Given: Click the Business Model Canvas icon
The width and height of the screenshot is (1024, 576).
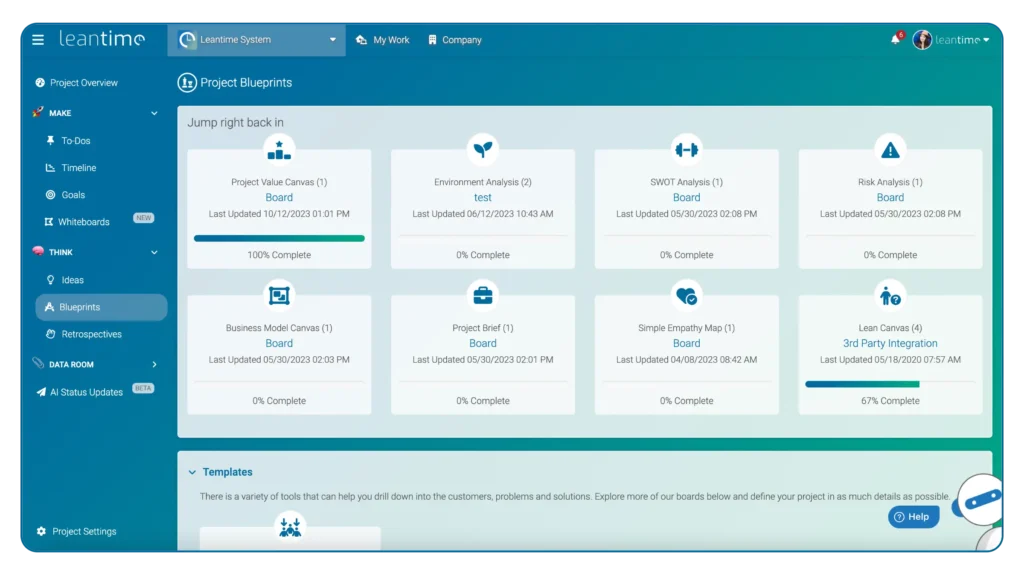Looking at the screenshot, I should tap(279, 296).
